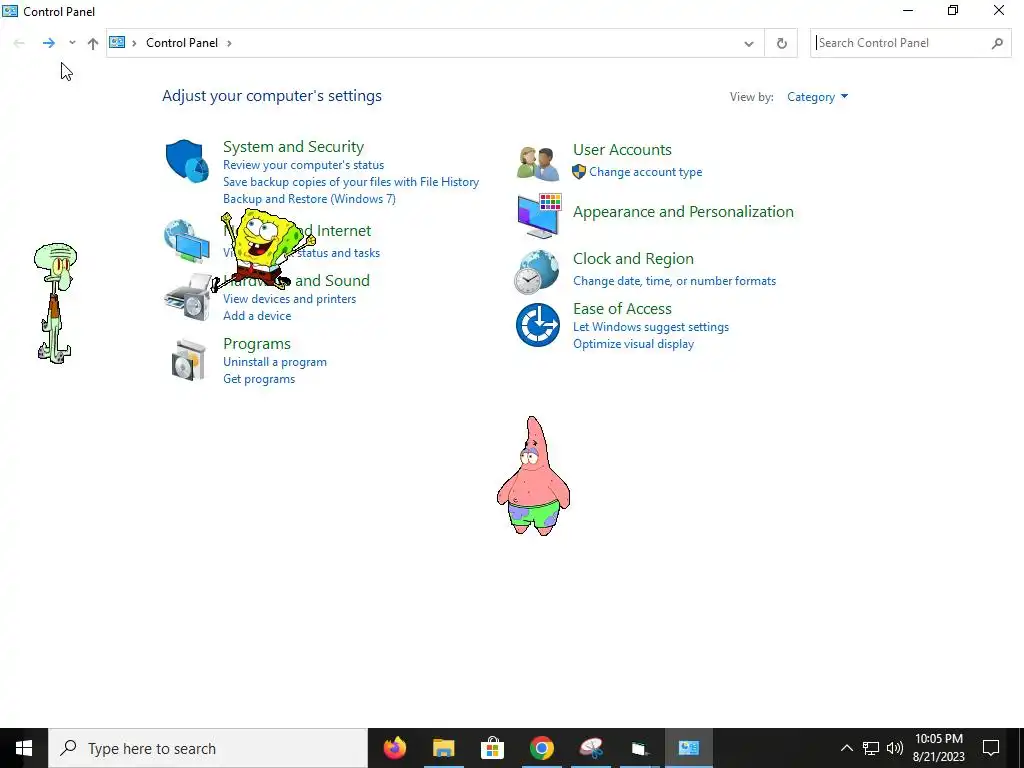Image resolution: width=1024 pixels, height=768 pixels.
Task: Go forward with the blue arrow
Action: click(x=48, y=43)
